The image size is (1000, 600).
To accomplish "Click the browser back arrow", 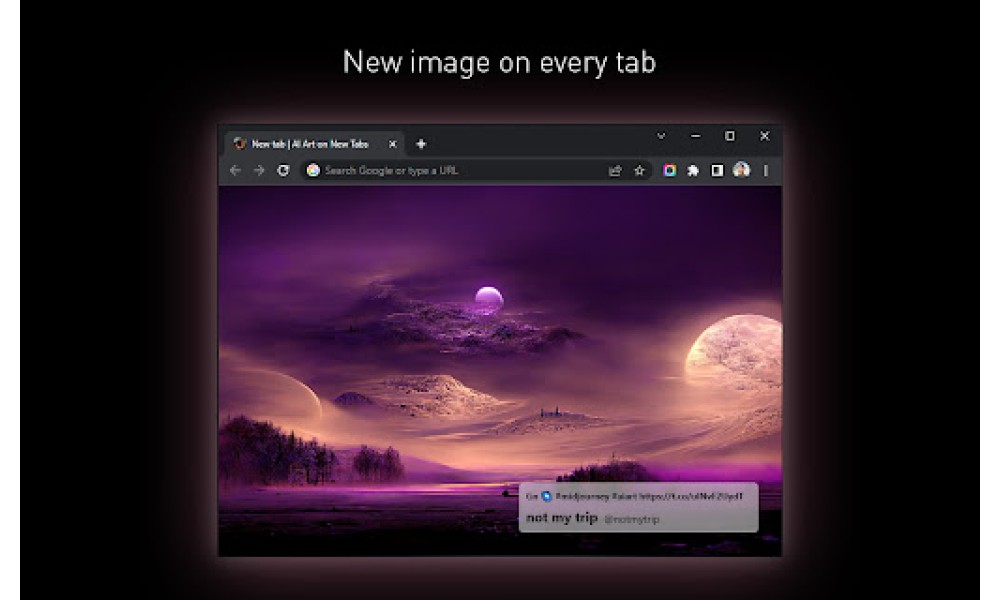I will [x=235, y=170].
